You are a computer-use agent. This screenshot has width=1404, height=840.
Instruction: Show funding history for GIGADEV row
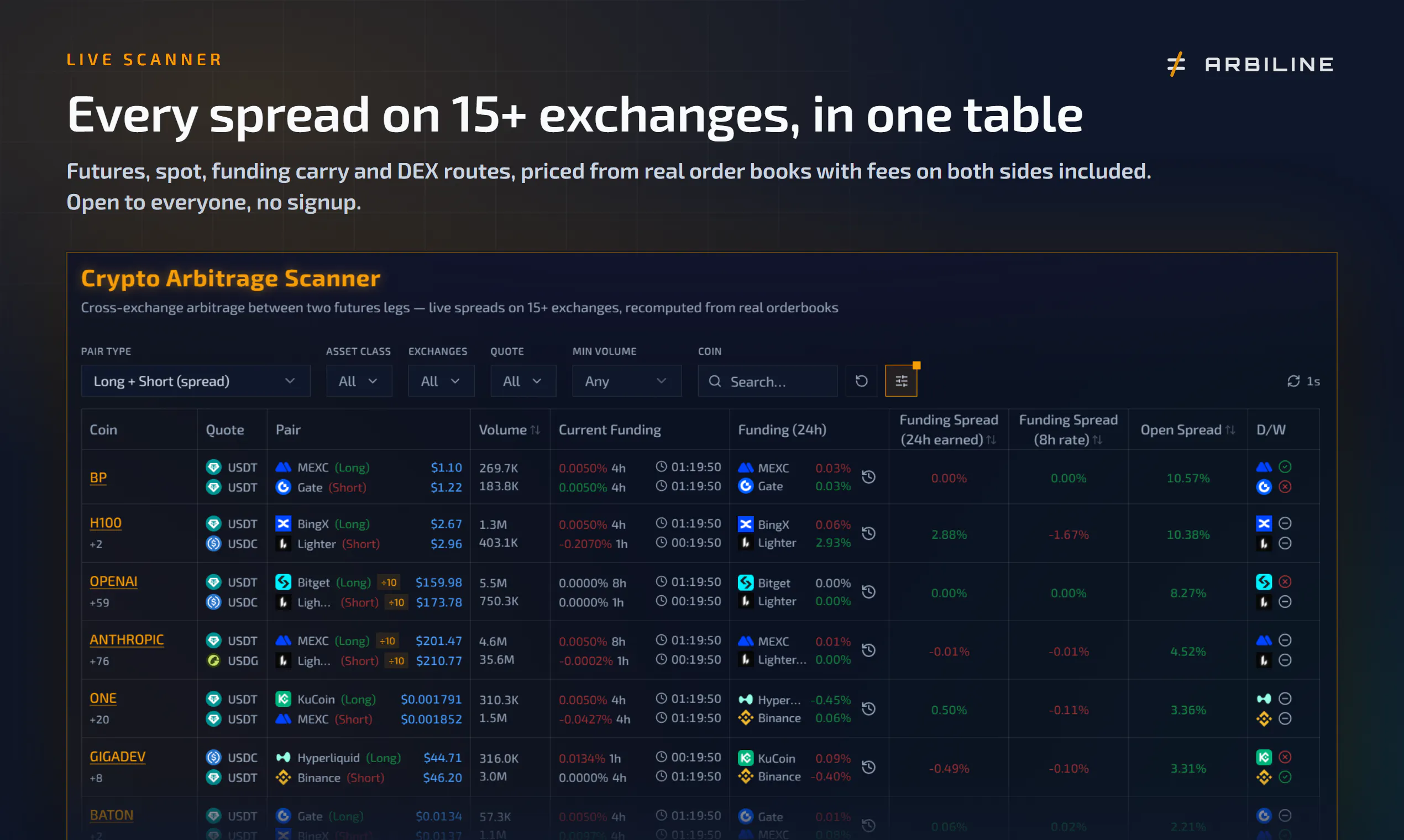868,767
